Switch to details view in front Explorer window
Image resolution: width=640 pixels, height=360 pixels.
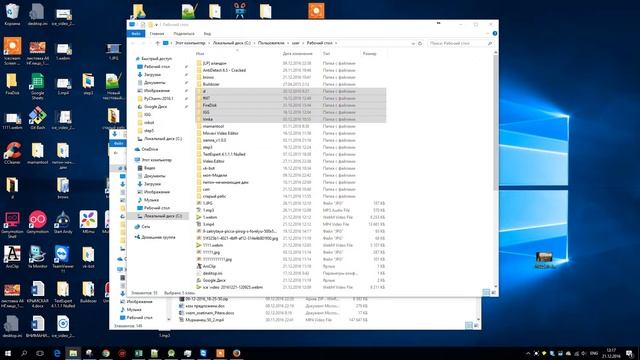486,292
